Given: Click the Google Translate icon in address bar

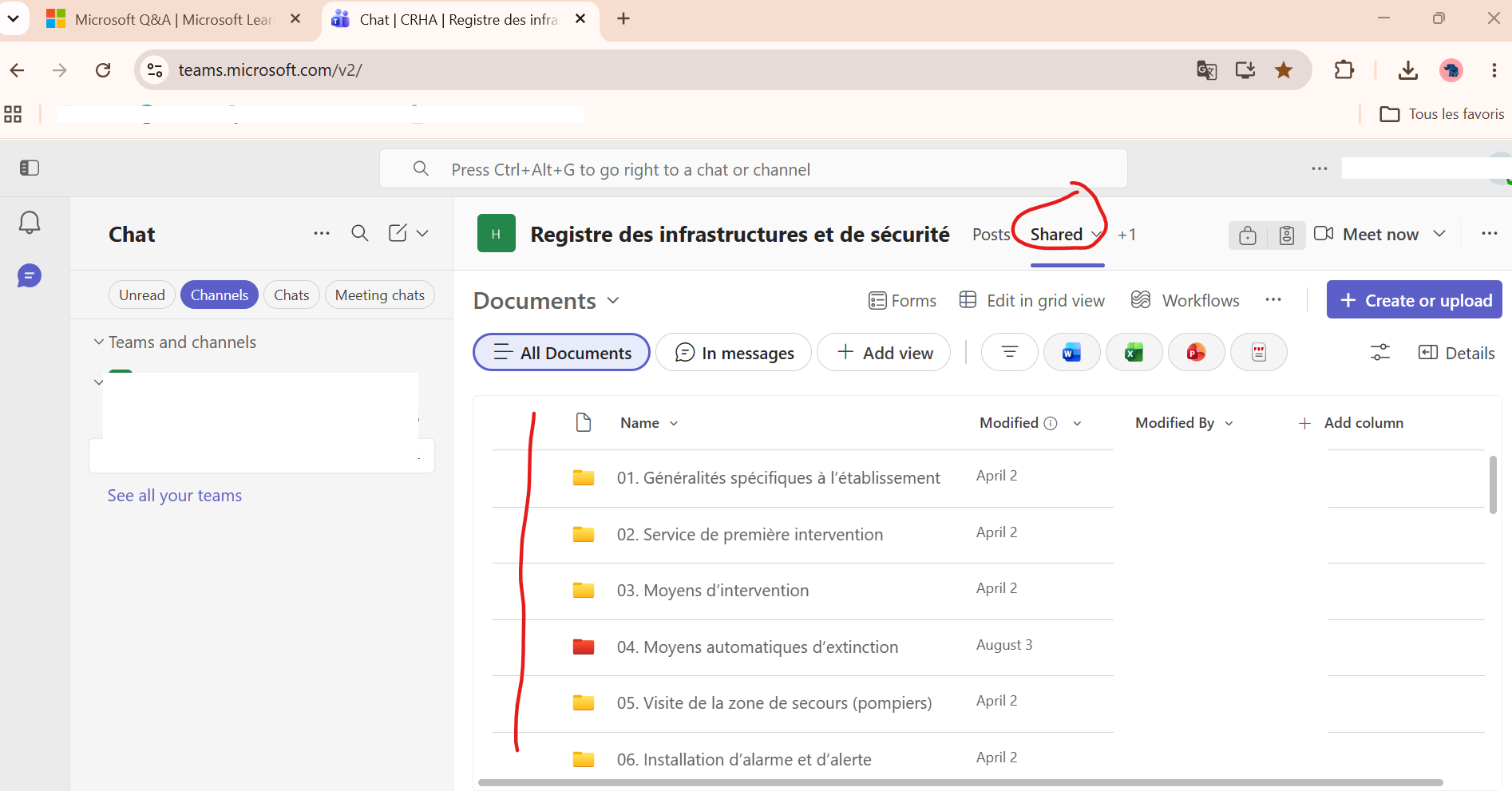Looking at the screenshot, I should tap(1207, 70).
